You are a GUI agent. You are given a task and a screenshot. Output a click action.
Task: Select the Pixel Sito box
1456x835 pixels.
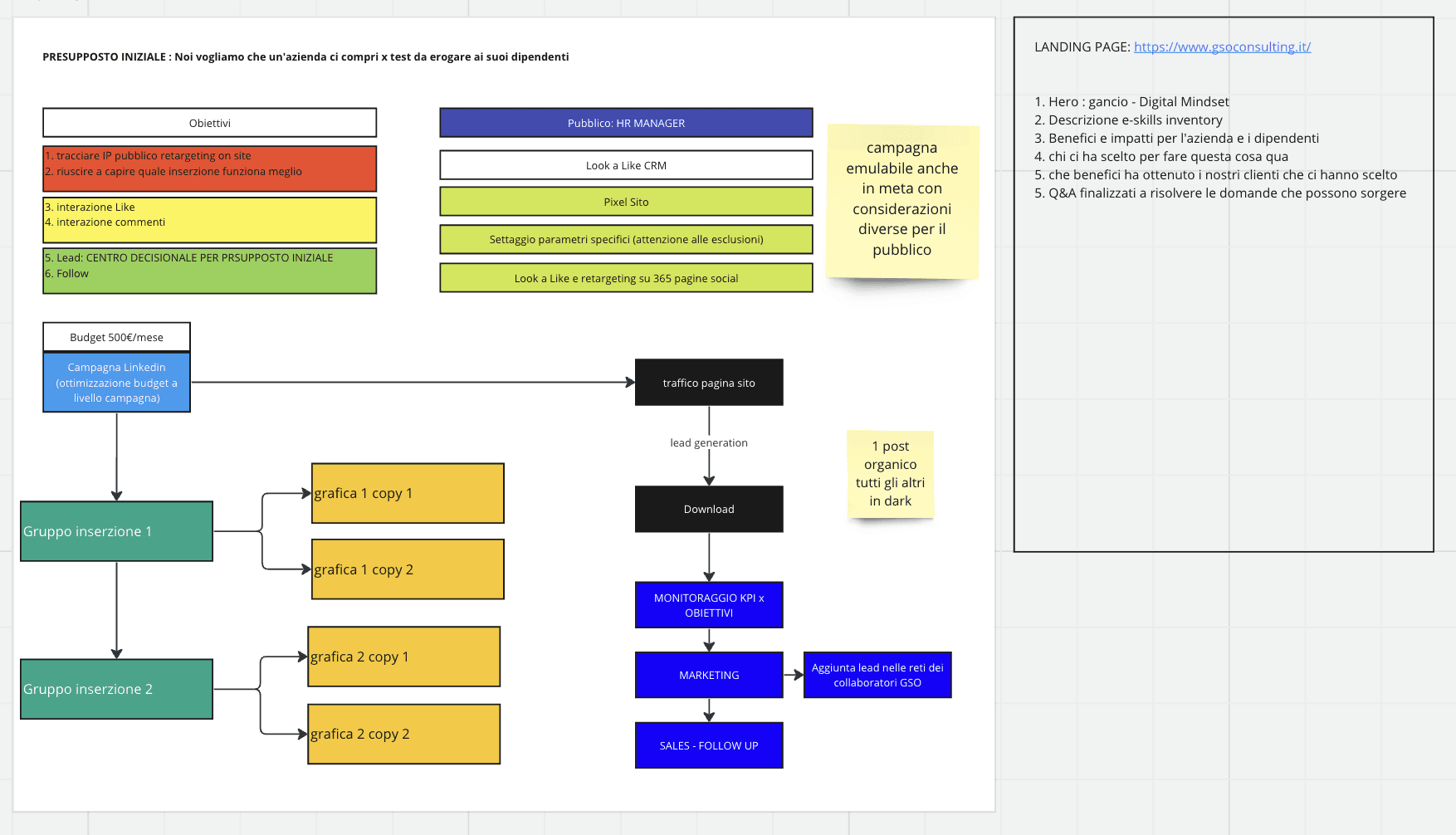click(x=626, y=202)
